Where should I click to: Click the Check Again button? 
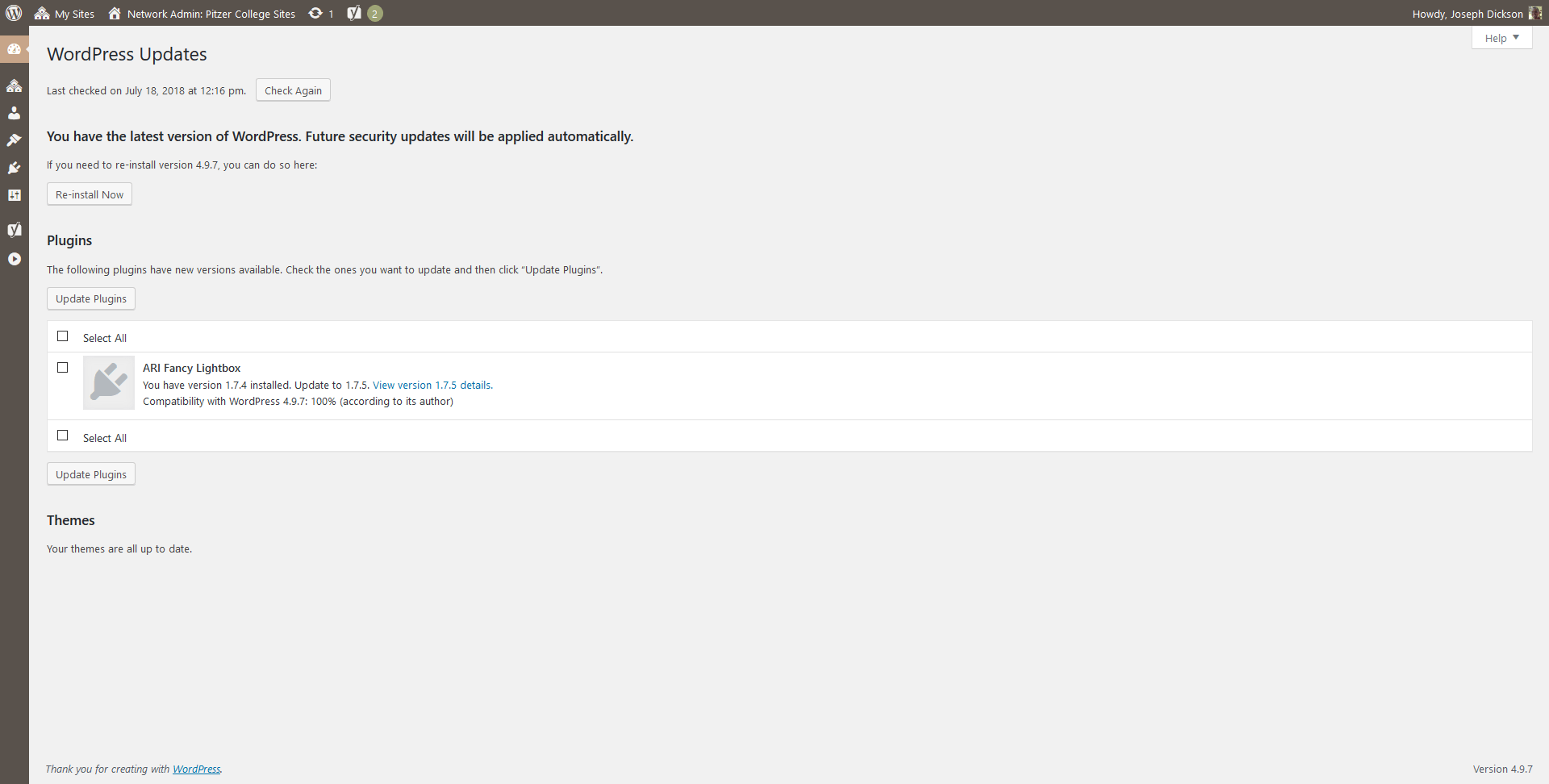[x=293, y=90]
